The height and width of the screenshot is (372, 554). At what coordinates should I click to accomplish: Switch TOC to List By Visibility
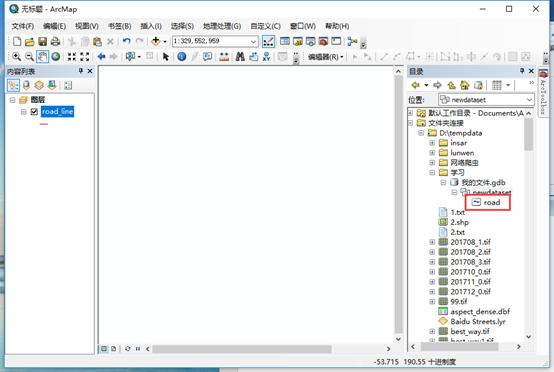tap(39, 85)
